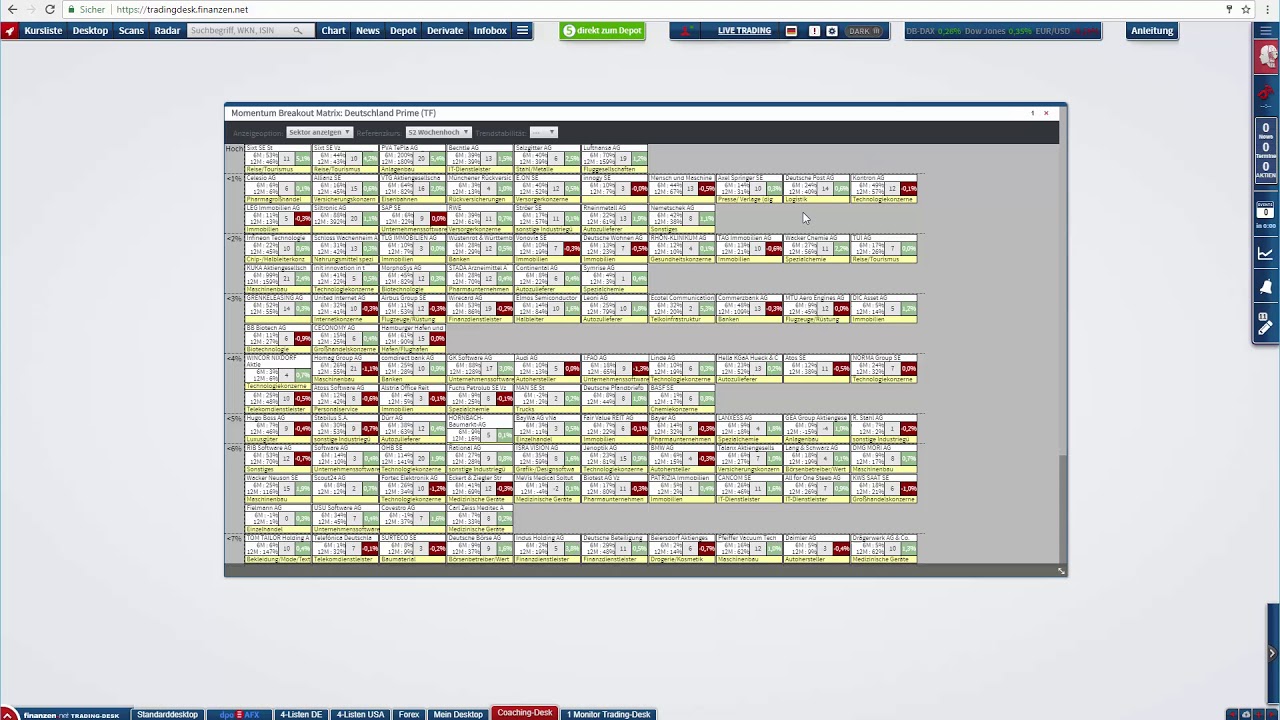Image resolution: width=1280 pixels, height=720 pixels.
Task: Click the red icon below the sidebar avatar
Action: (1266, 93)
